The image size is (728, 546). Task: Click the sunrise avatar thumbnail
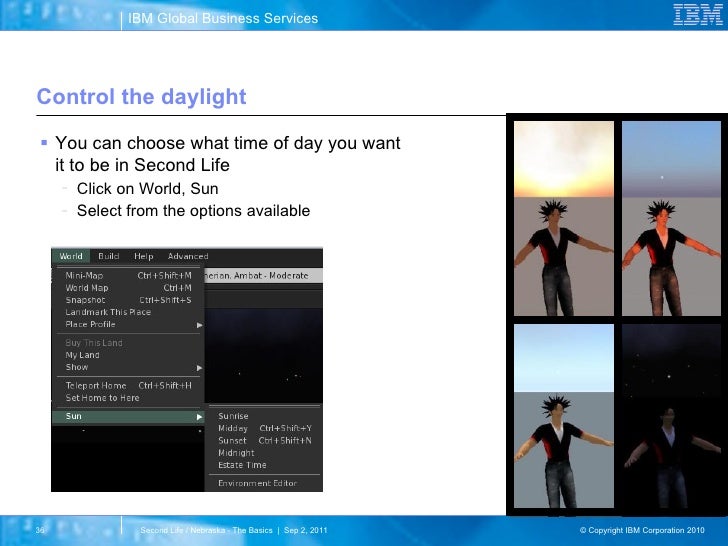(564, 219)
